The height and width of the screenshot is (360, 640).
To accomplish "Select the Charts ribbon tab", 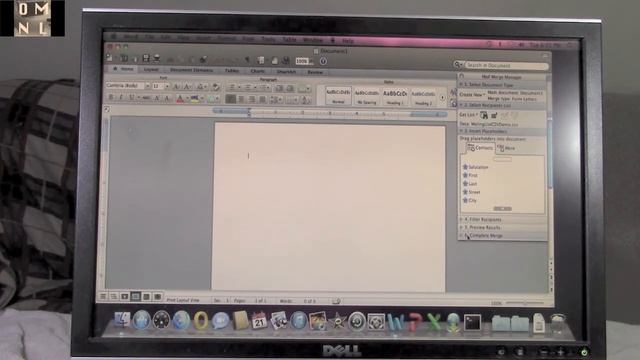I will (258, 71).
